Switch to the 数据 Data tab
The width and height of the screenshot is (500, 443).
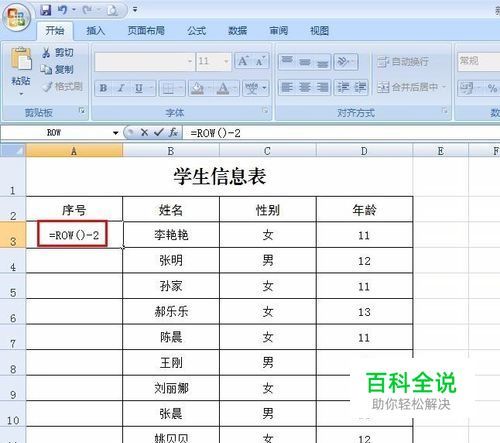[237, 31]
